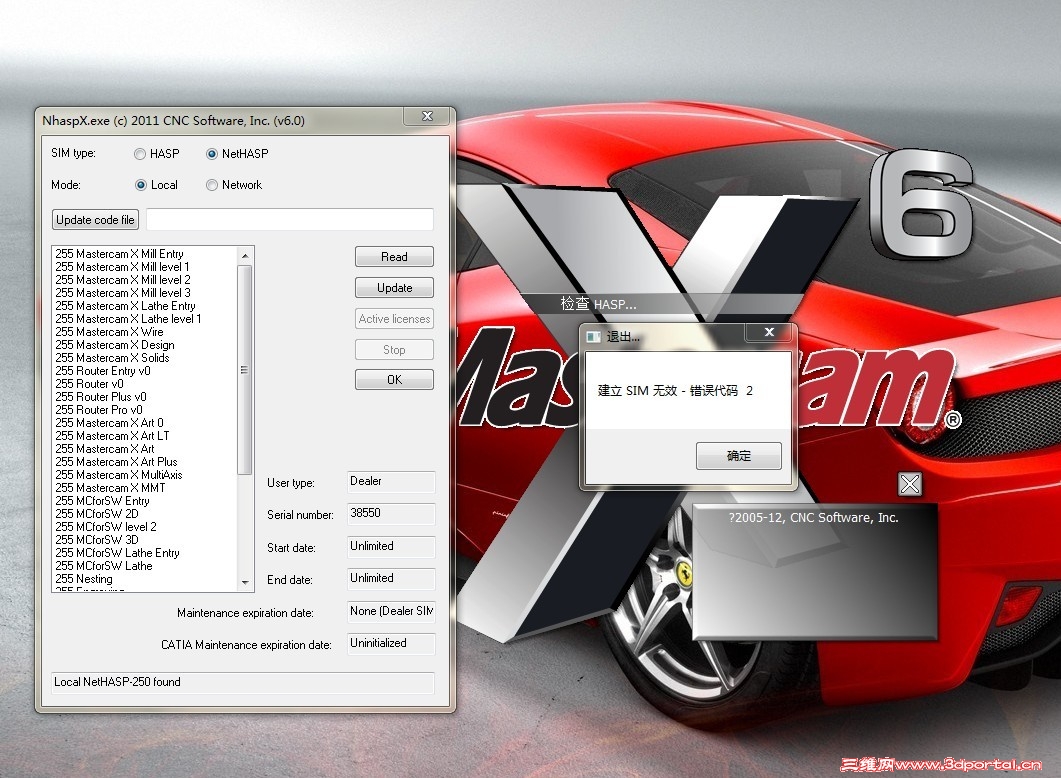
Task: Click the Read button
Action: click(394, 257)
